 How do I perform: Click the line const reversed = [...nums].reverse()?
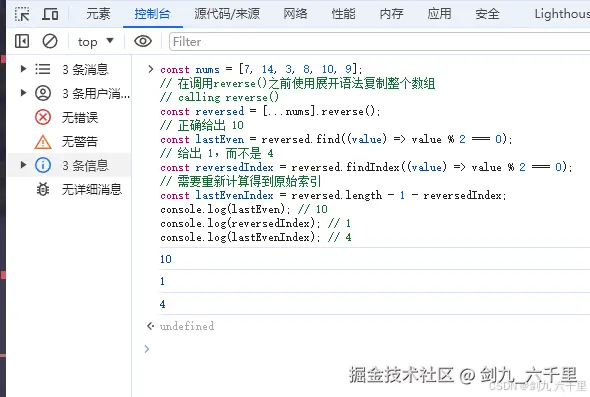coord(270,111)
